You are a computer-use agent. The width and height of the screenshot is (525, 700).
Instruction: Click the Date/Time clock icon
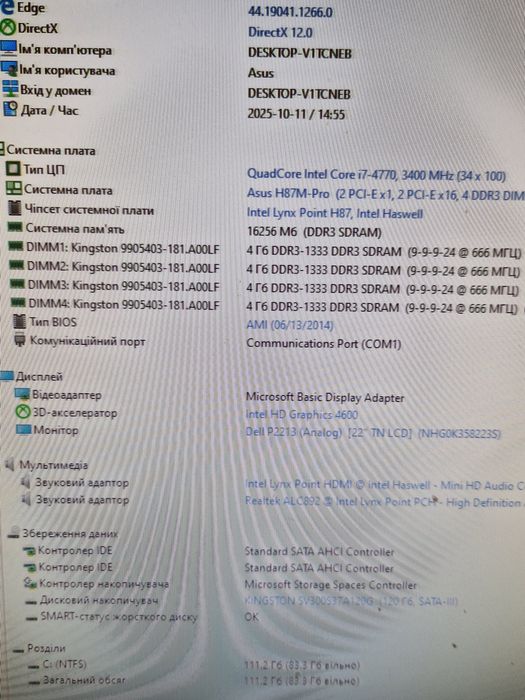coord(11,108)
